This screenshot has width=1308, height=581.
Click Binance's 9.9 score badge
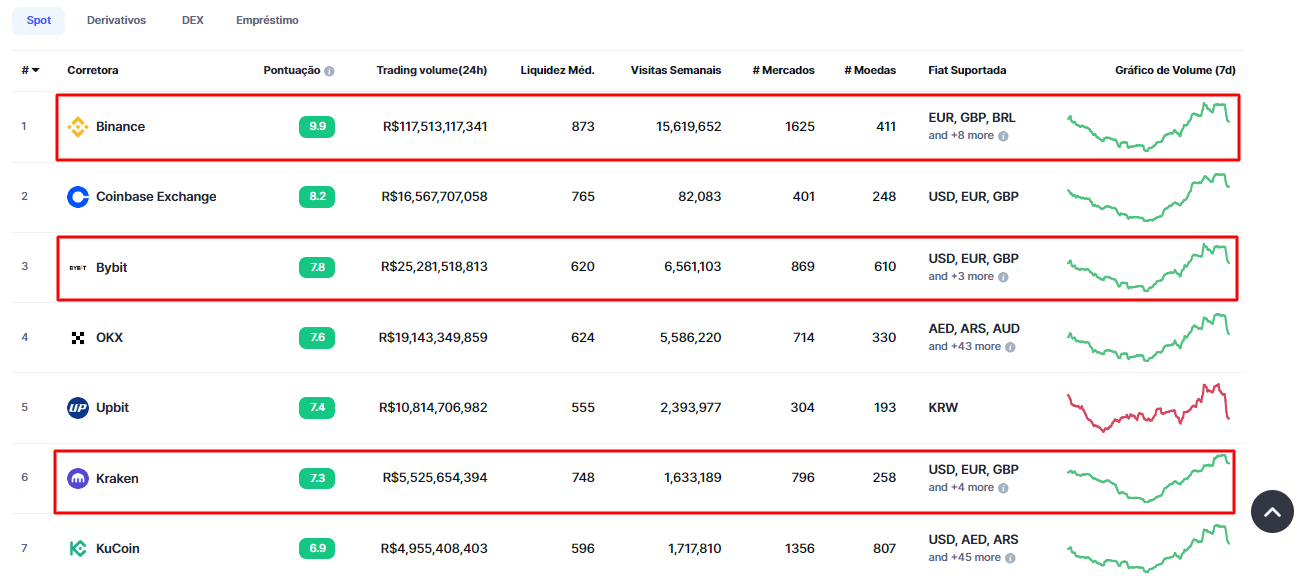[317, 127]
